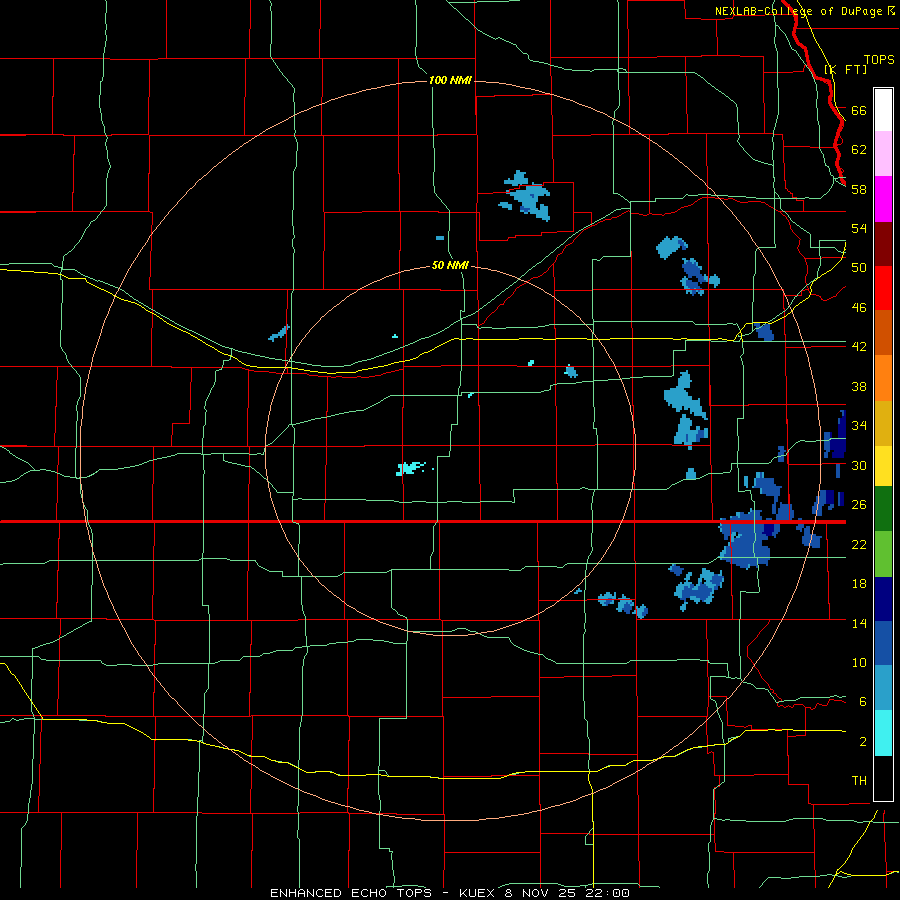Click the 50 legend value on scale
Image resolution: width=900 pixels, height=900 pixels.
click(859, 268)
